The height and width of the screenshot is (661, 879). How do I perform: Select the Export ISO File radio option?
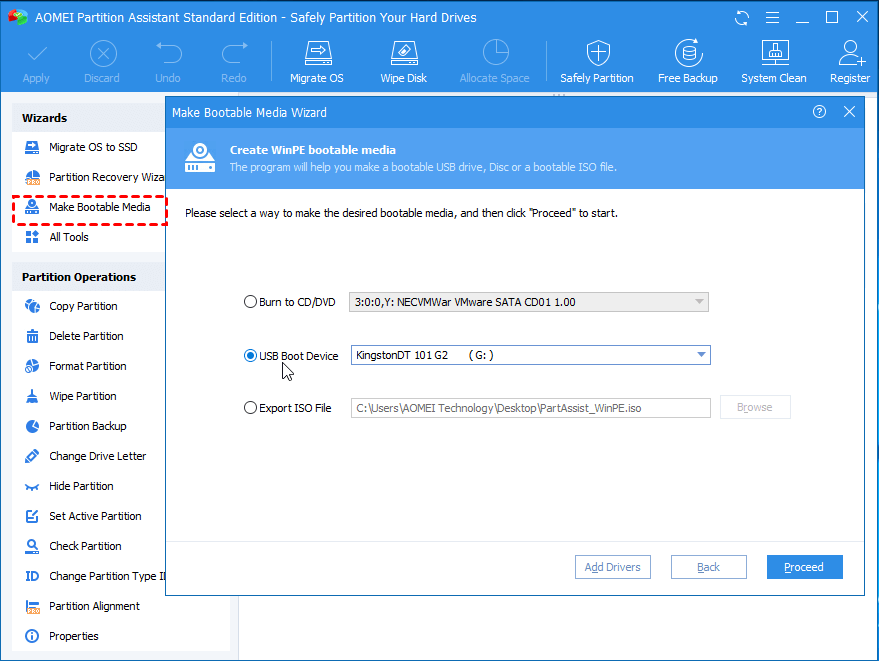250,408
